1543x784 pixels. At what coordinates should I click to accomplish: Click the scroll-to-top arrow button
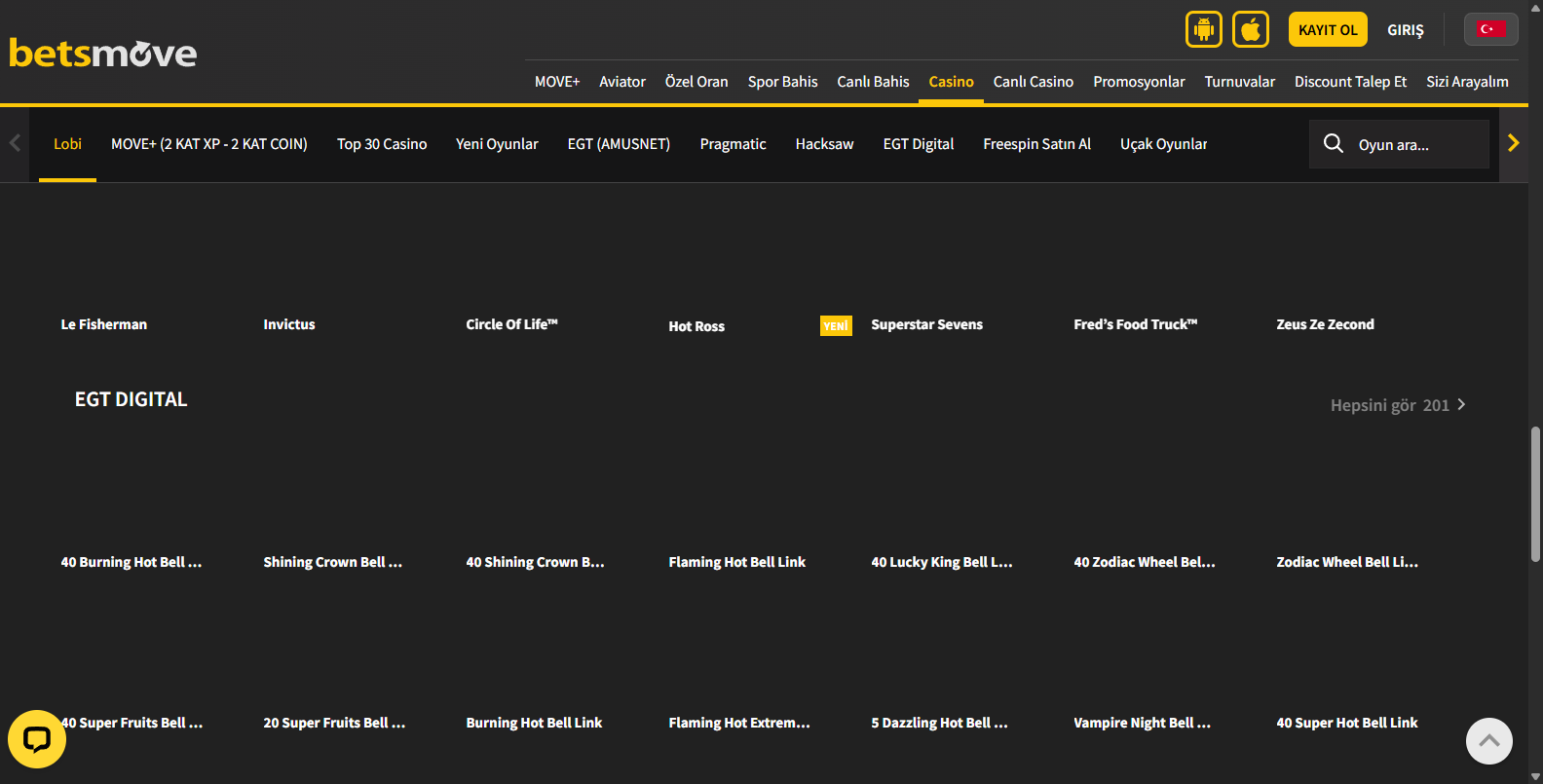(x=1488, y=741)
